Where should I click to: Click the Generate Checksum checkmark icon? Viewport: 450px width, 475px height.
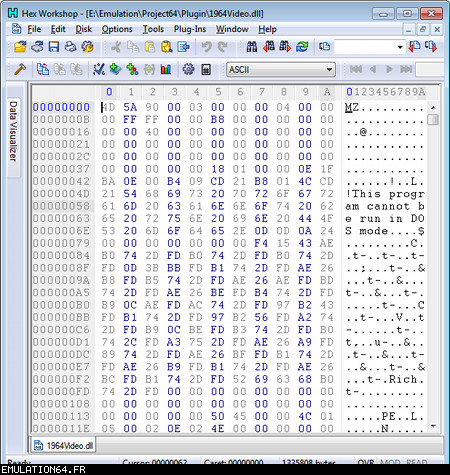[99, 69]
